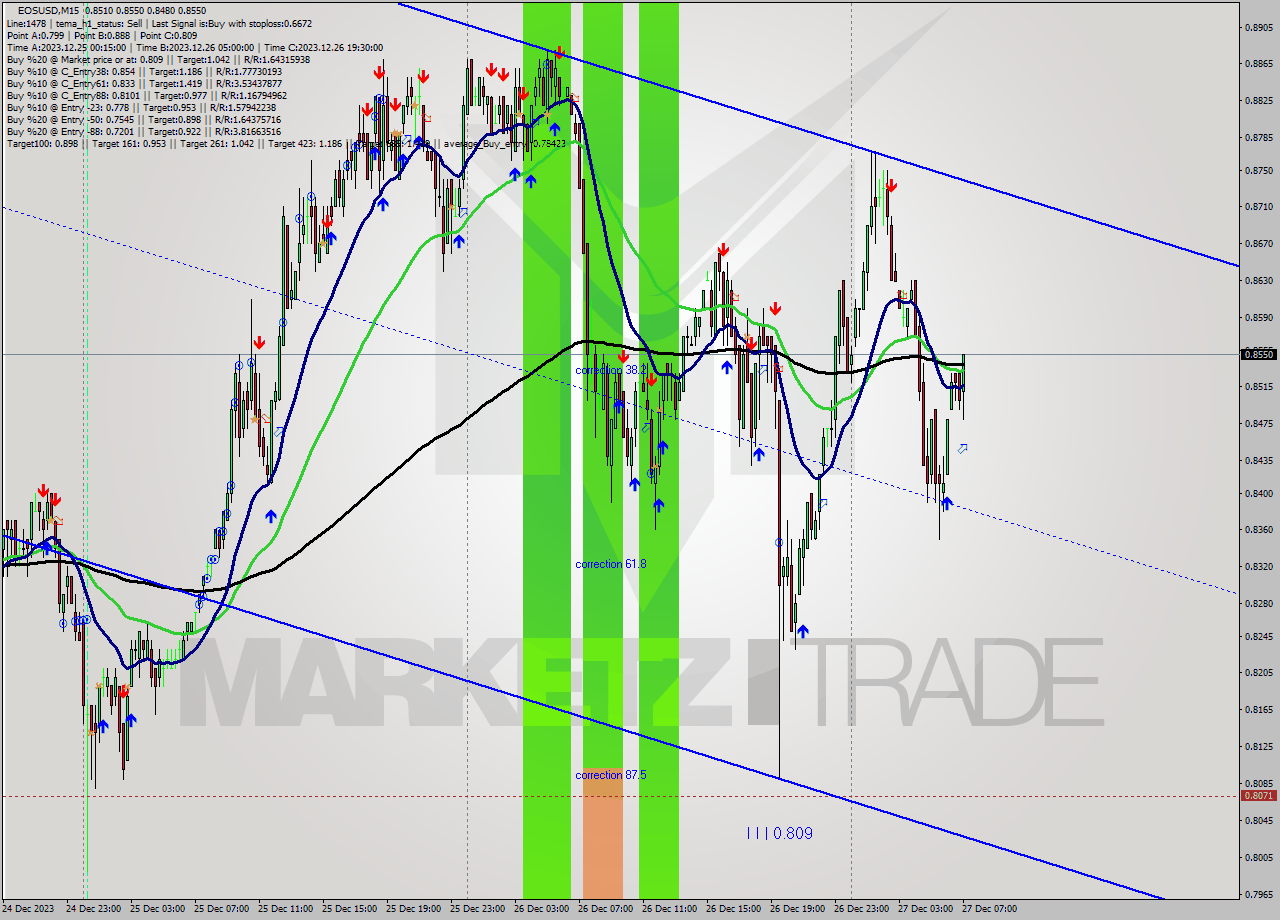1280x920 pixels.
Task: Select the '24 Dec 23:00' time label
Action: [x=91, y=909]
